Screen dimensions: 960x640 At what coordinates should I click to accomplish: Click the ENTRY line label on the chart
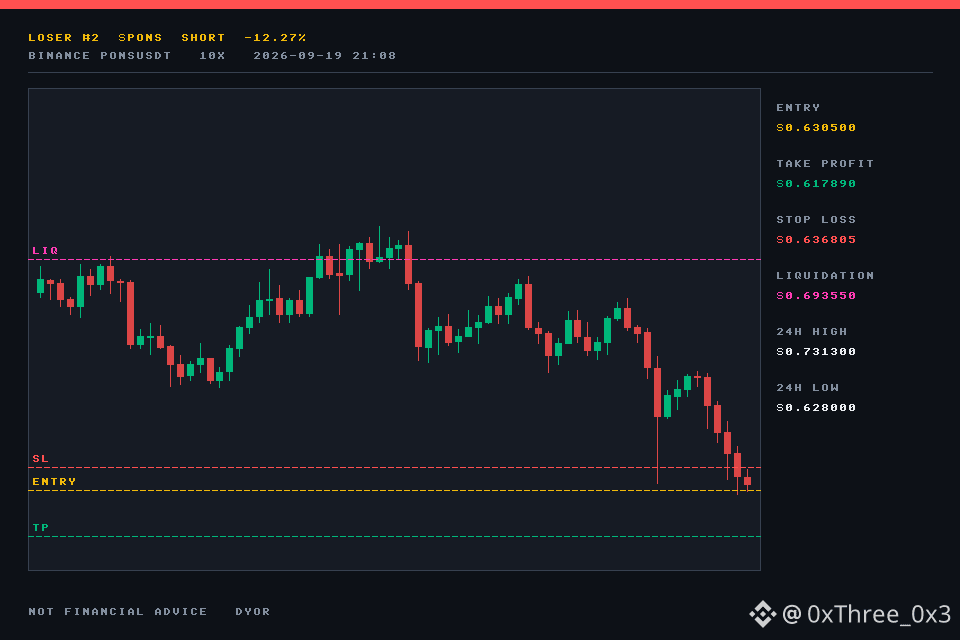(54, 482)
